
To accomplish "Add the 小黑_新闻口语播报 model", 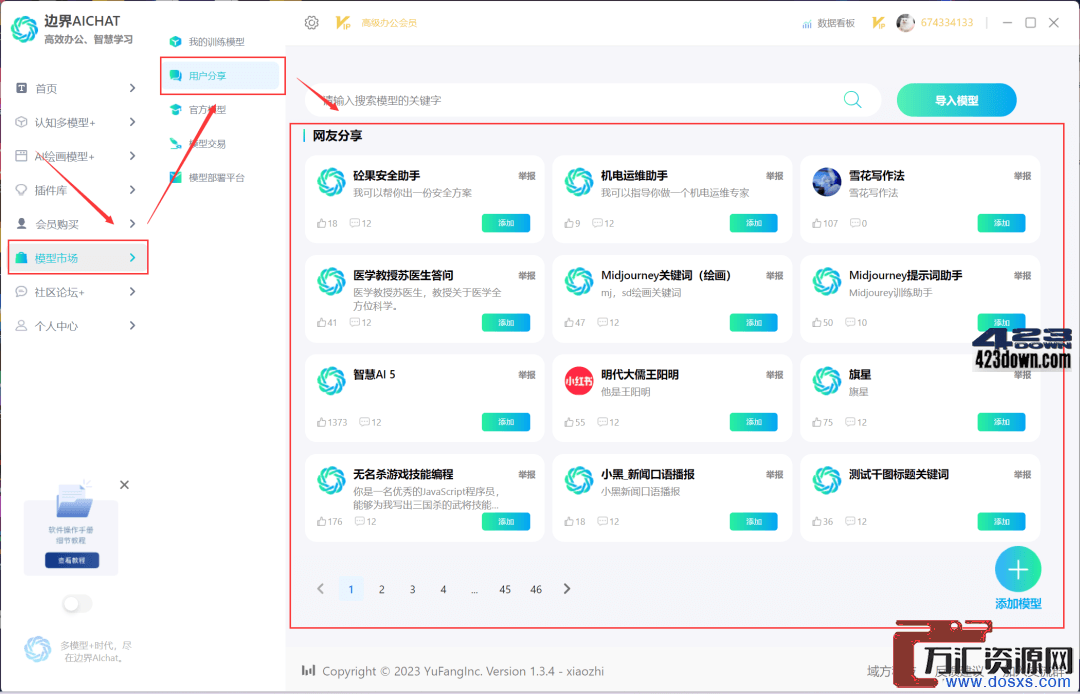I will [x=754, y=521].
